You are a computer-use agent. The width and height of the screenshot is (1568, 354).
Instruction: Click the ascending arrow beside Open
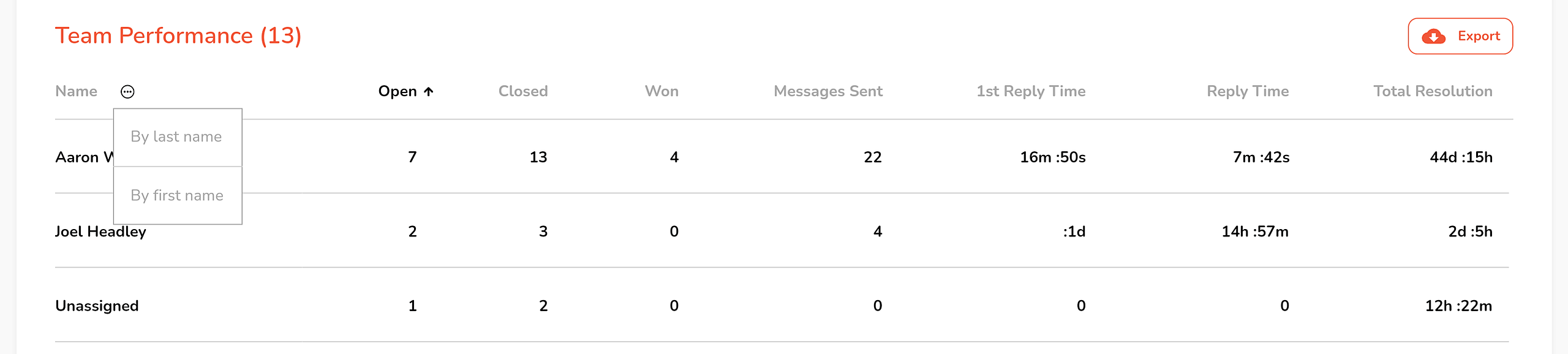click(429, 92)
